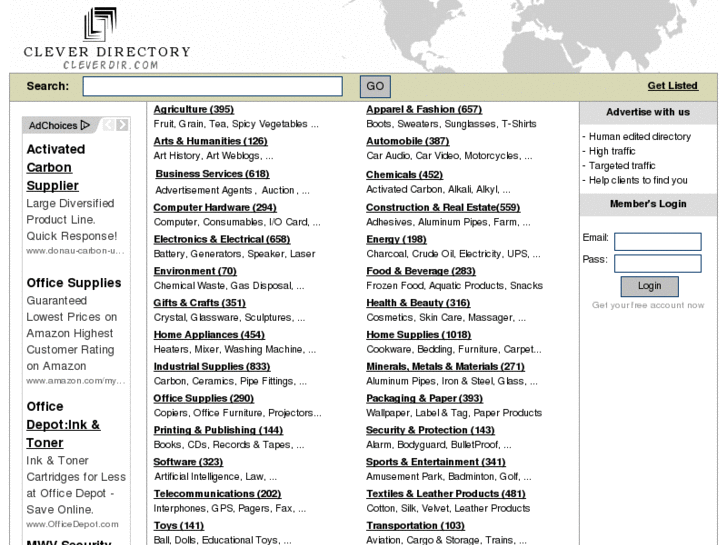Click the ad previous arrow
This screenshot has width=727, height=545.
pos(108,125)
